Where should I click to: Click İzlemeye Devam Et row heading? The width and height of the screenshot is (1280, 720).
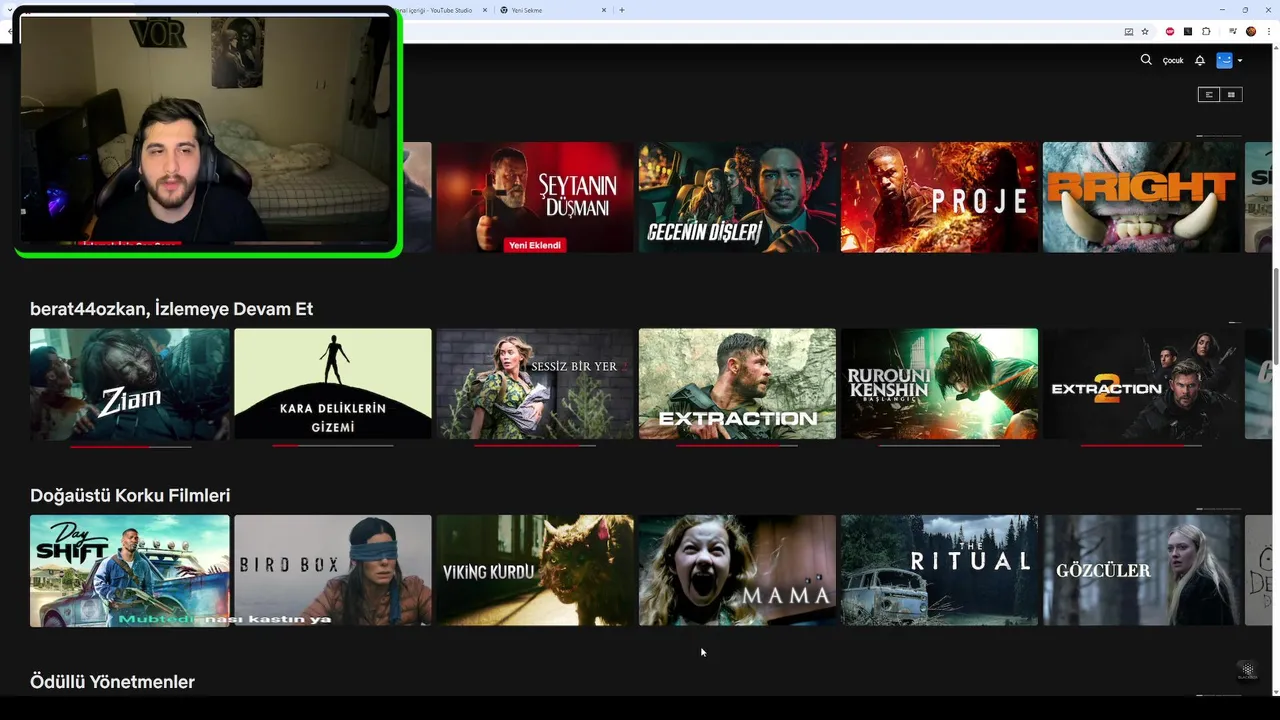click(171, 309)
